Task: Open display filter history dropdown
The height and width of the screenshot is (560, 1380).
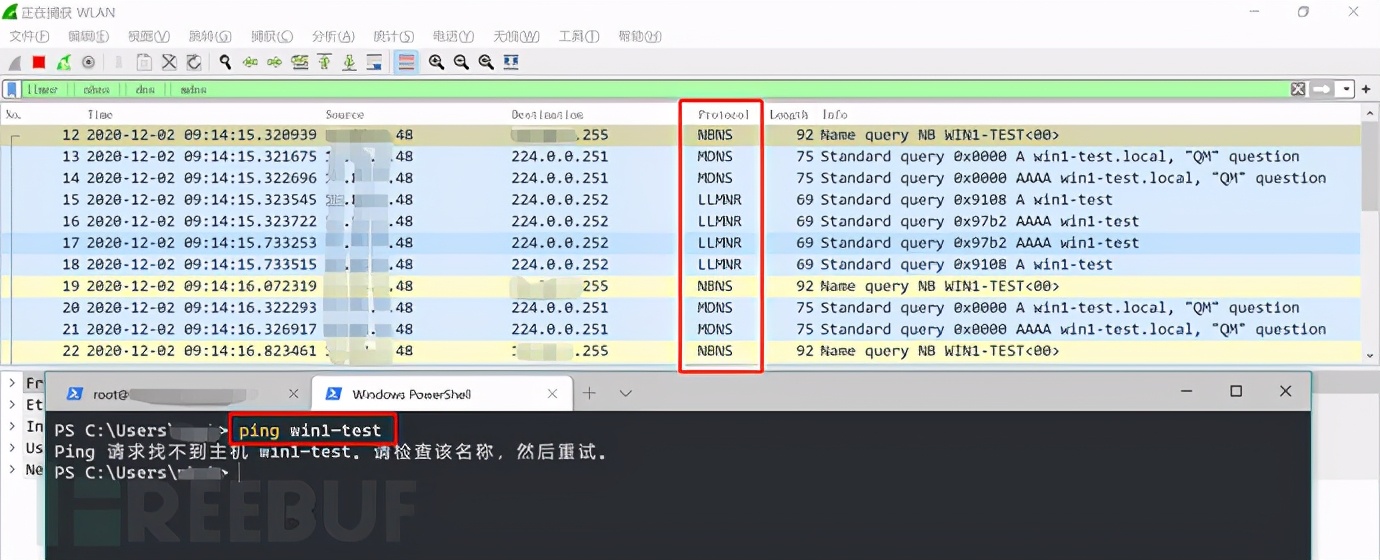Action: tap(1346, 89)
